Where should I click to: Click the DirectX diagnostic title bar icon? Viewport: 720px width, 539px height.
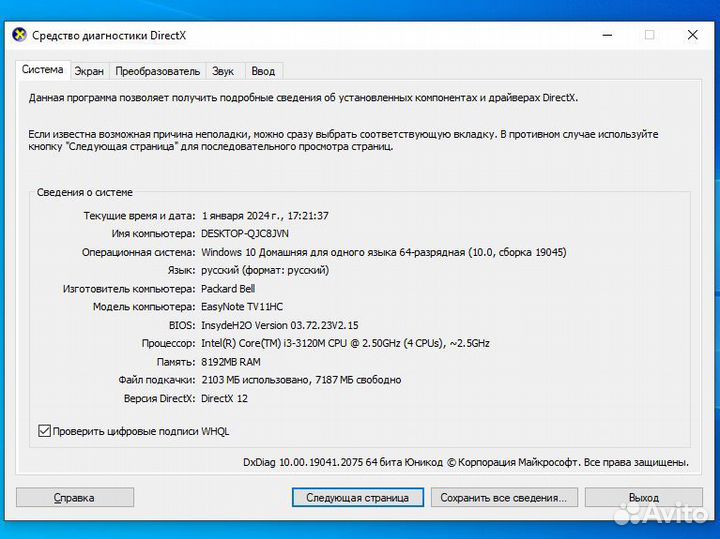[19, 35]
